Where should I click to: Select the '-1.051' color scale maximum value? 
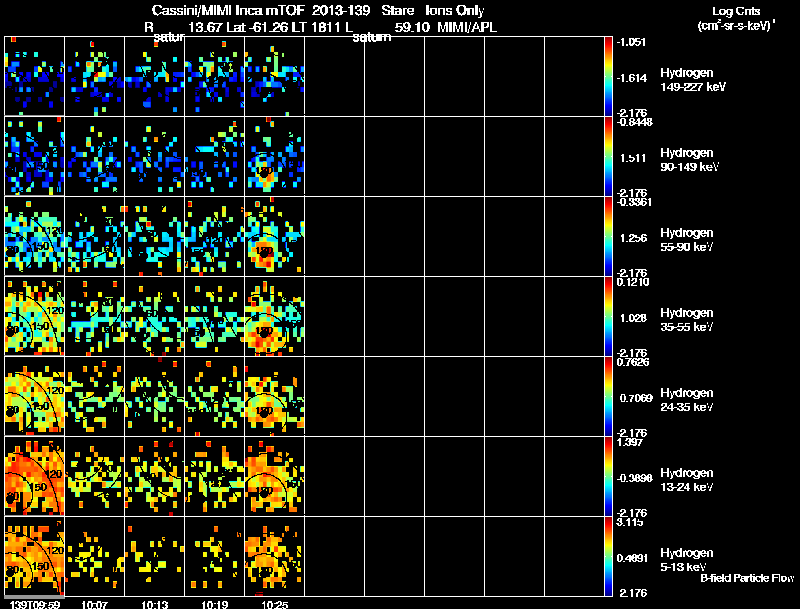632,42
